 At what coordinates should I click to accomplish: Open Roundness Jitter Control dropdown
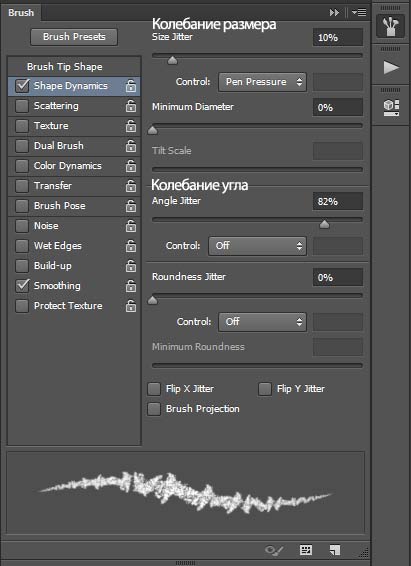point(262,322)
